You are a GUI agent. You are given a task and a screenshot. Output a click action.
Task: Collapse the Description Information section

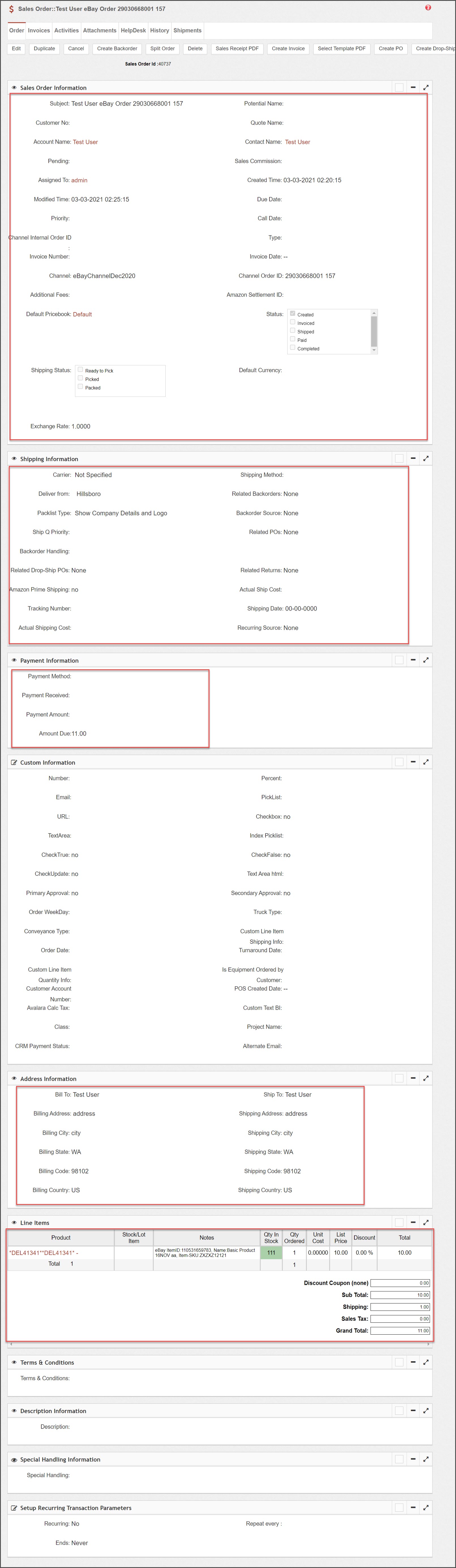[413, 1410]
